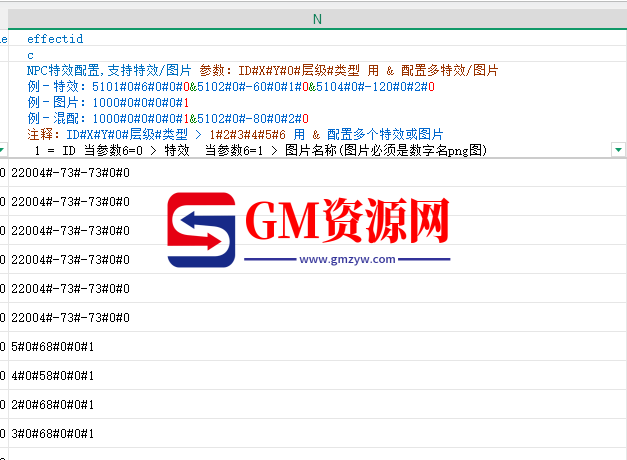Select cell containing 4#0#58#0#0#1

click(317, 376)
